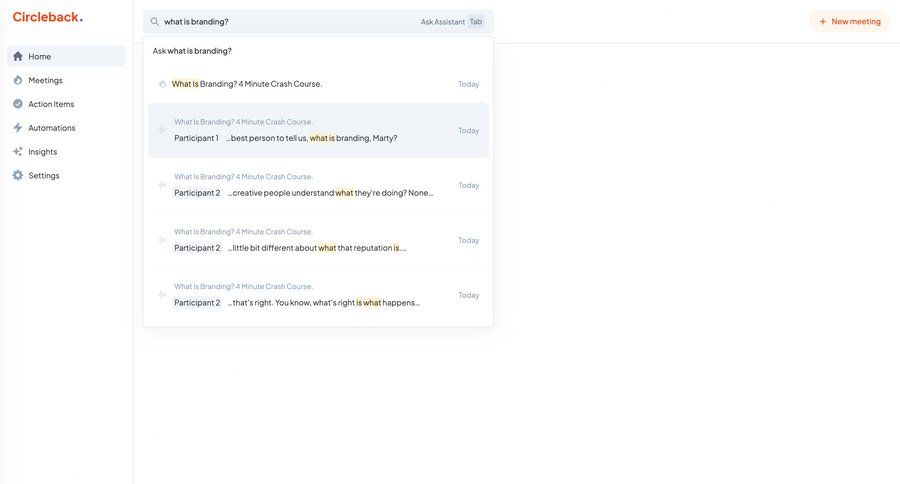Go to Action Items section

point(51,104)
